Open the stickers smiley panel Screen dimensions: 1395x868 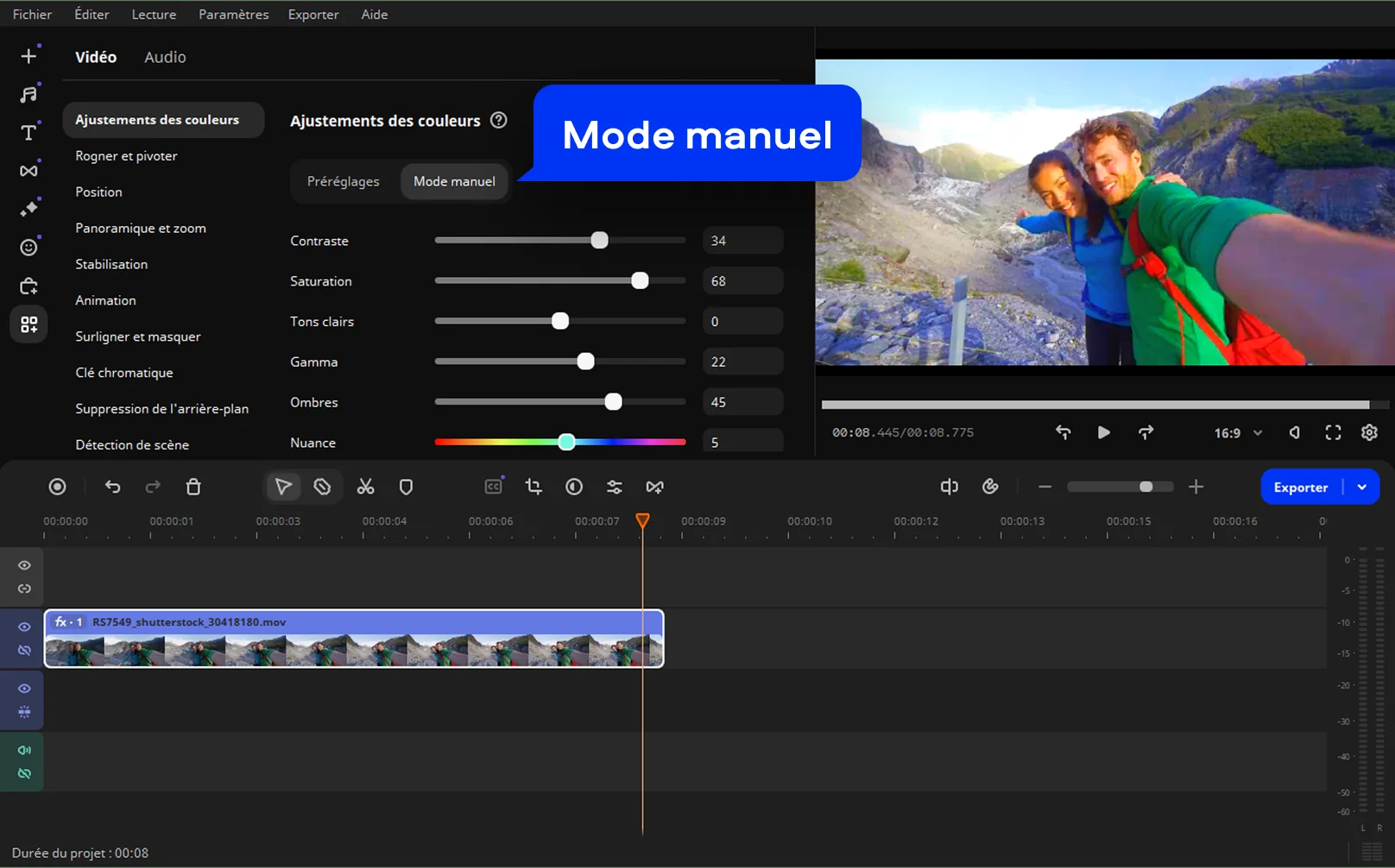(x=28, y=248)
